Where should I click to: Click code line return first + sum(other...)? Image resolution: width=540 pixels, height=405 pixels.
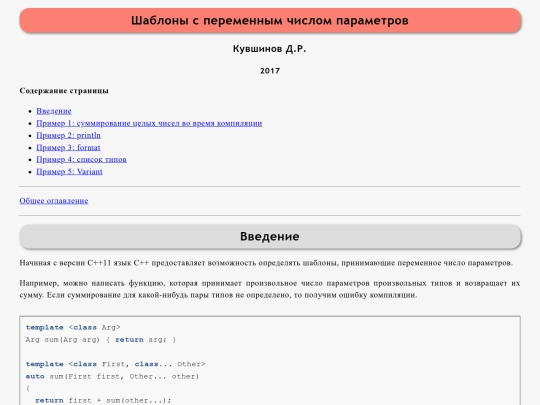pyautogui.click(x=103, y=401)
